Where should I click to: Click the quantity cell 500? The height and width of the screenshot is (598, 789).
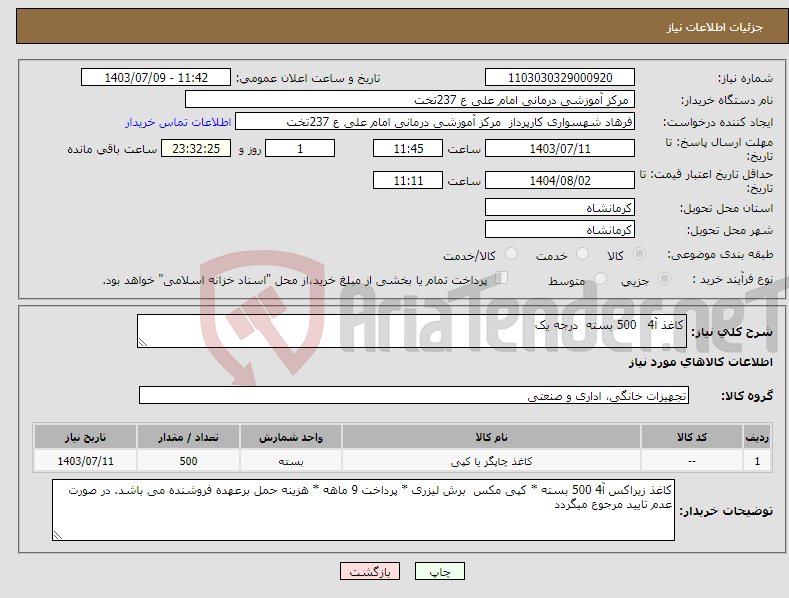(x=188, y=461)
